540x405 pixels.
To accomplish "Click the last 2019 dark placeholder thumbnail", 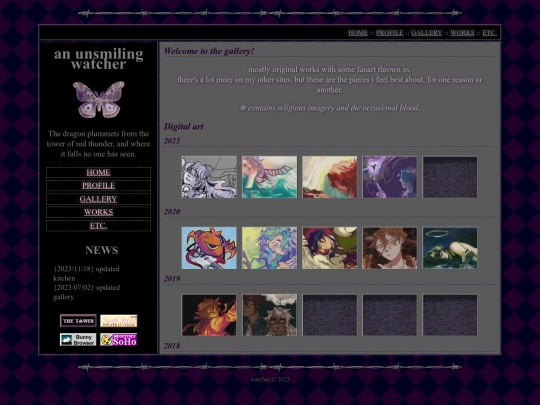I will click(450, 315).
